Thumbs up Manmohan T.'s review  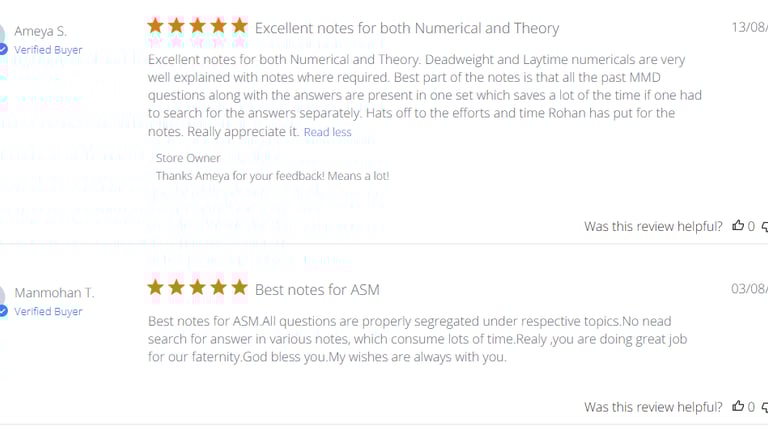pos(738,406)
